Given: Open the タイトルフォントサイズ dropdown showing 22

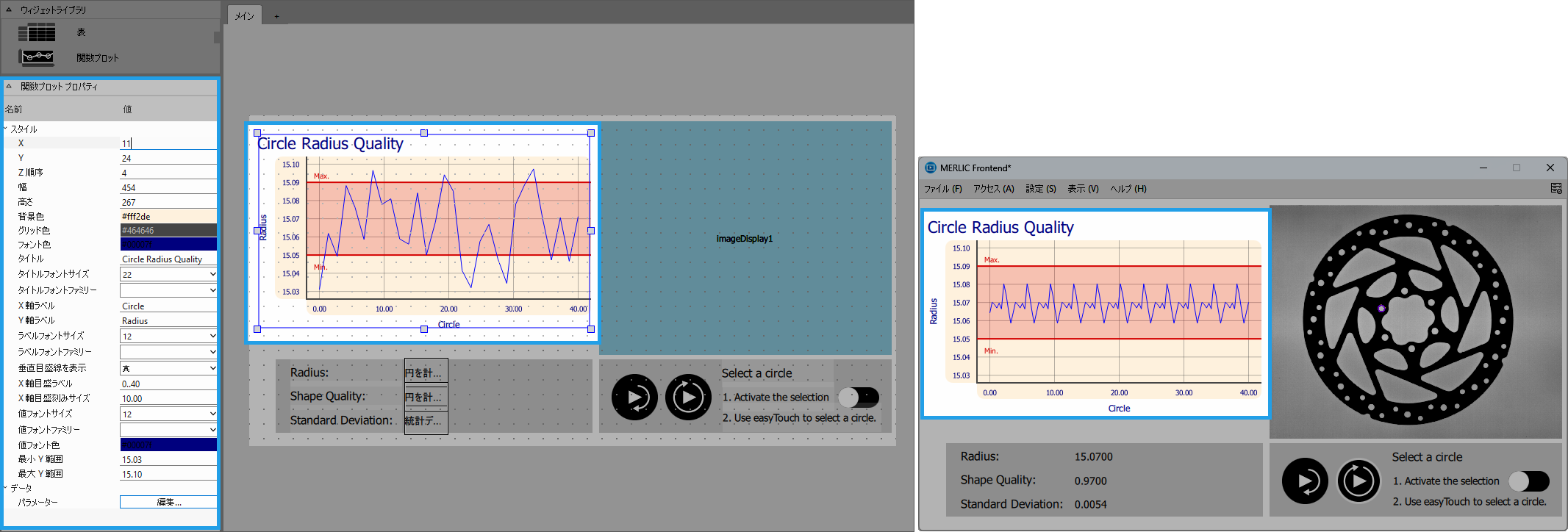Looking at the screenshot, I should [168, 274].
